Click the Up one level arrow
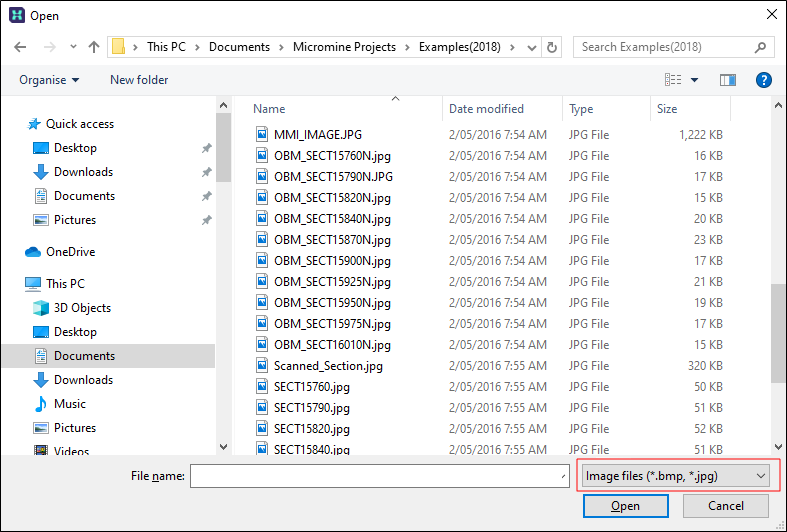Screen dimensions: 787x532 click(x=93, y=47)
